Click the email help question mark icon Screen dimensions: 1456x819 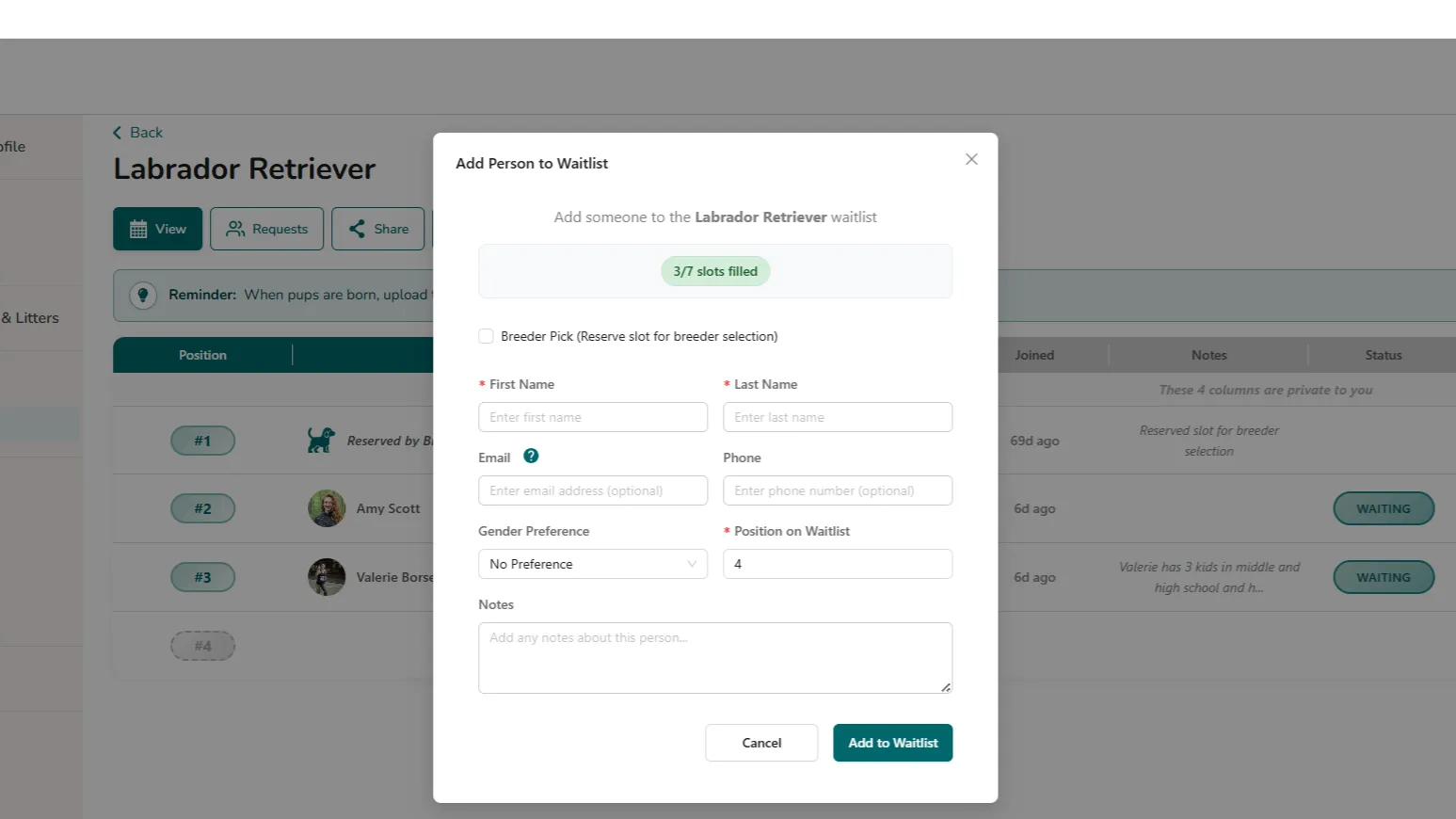point(531,457)
